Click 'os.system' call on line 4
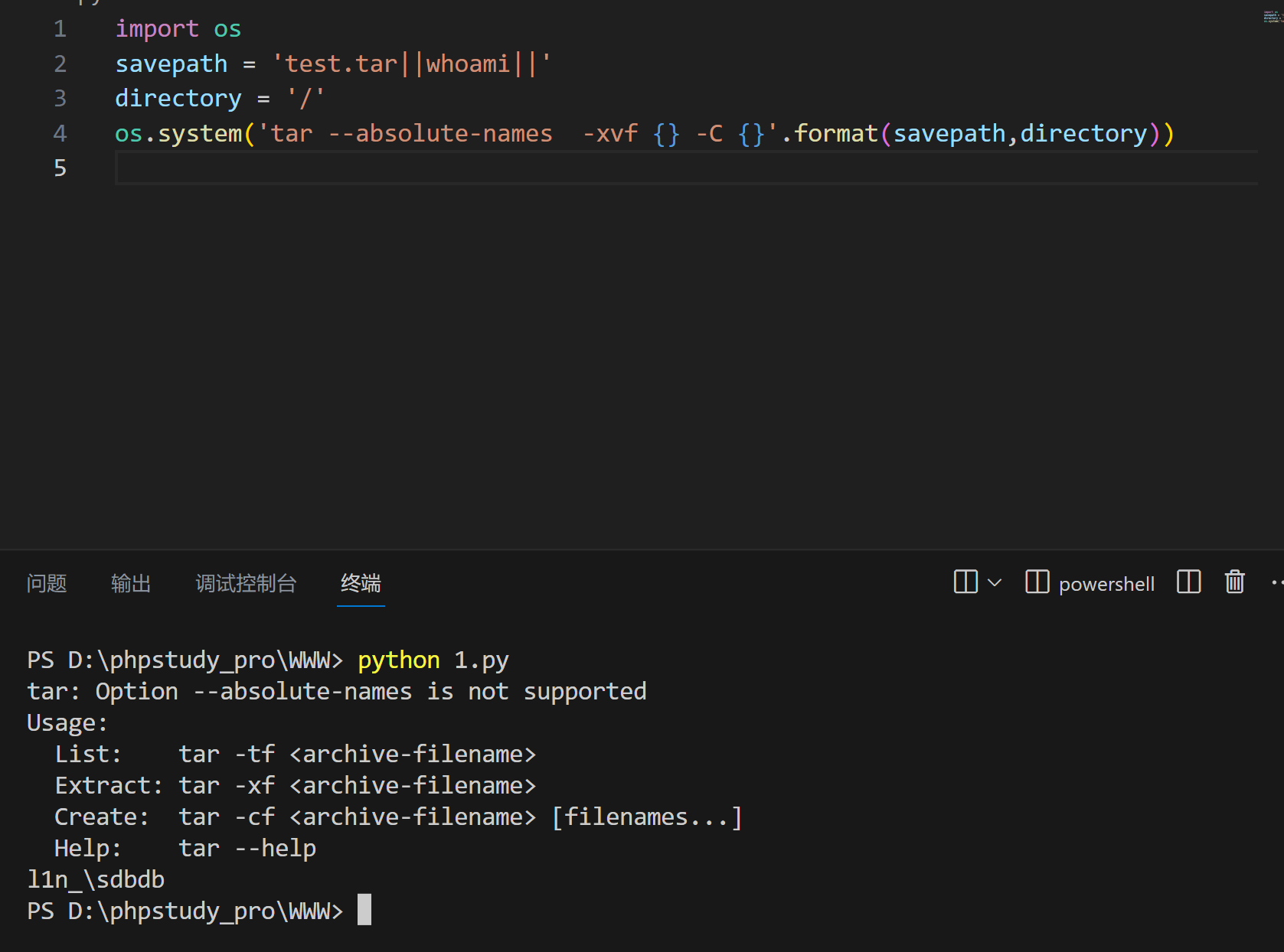The image size is (1284, 952). tap(178, 134)
